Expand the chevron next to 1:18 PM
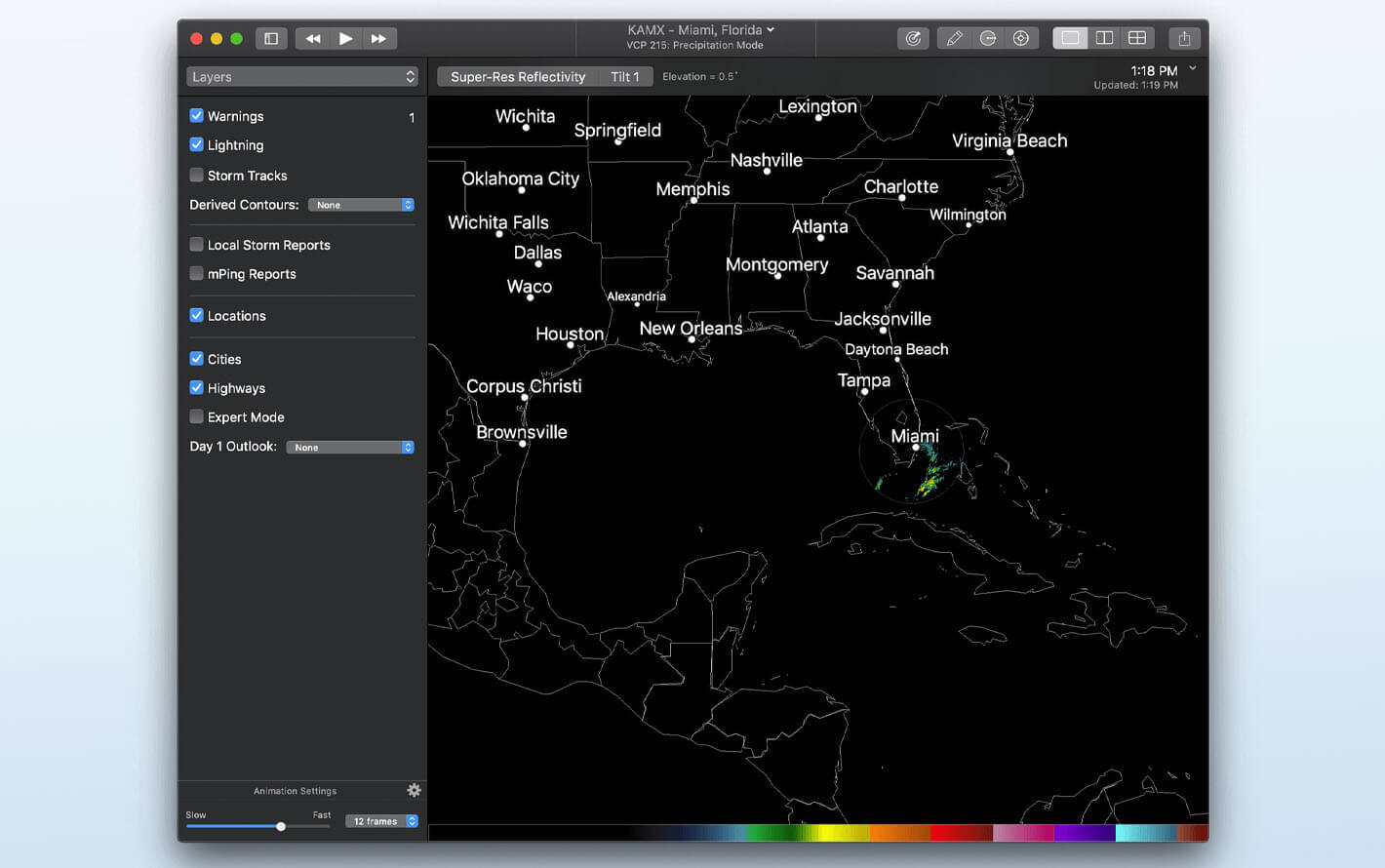Image resolution: width=1385 pixels, height=868 pixels. click(1193, 69)
